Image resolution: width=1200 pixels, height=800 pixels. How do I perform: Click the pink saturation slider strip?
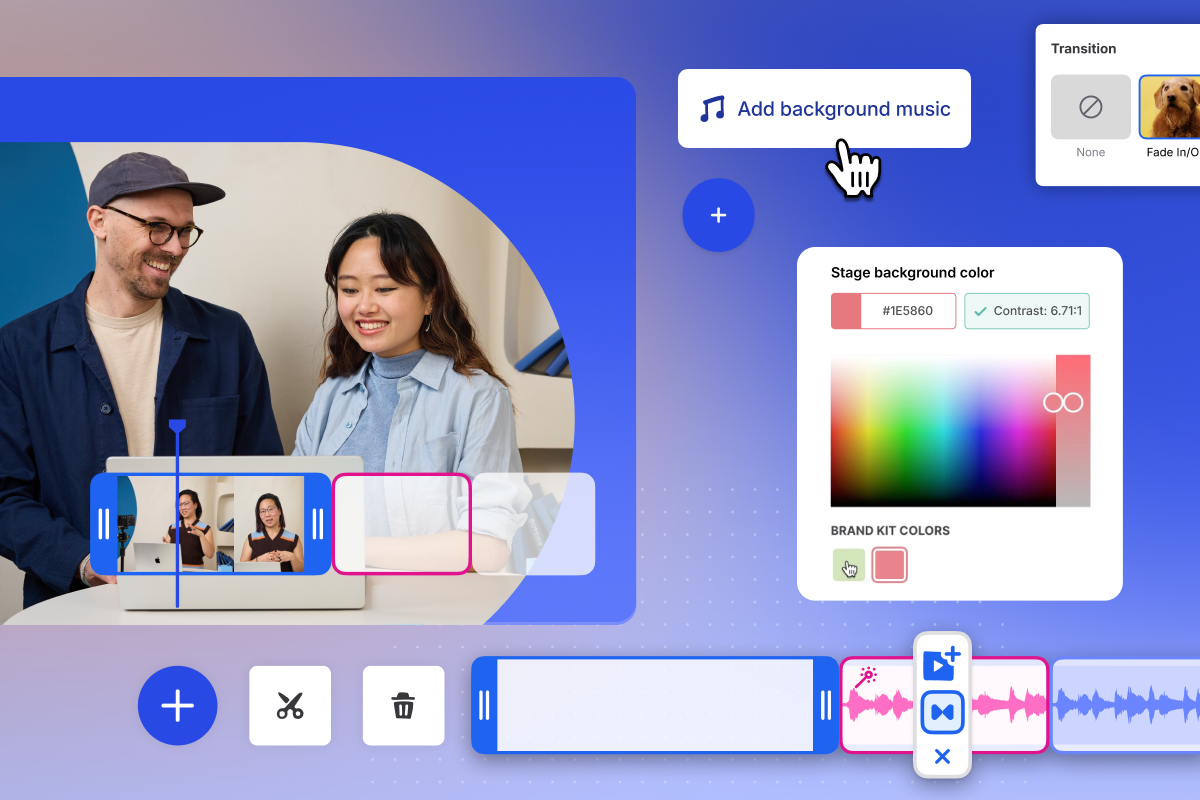click(x=1073, y=430)
